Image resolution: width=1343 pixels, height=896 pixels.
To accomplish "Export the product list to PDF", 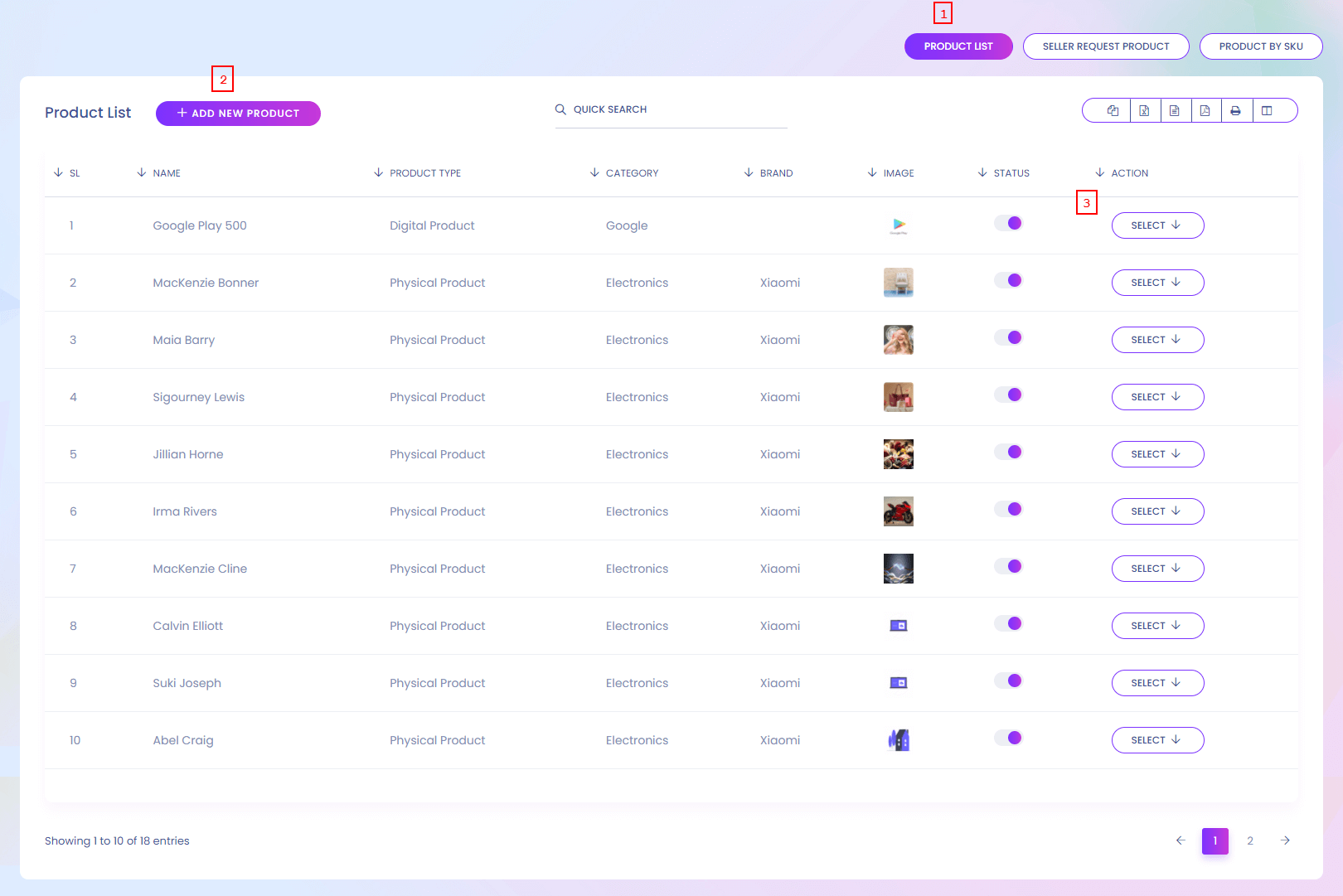I will (1205, 110).
